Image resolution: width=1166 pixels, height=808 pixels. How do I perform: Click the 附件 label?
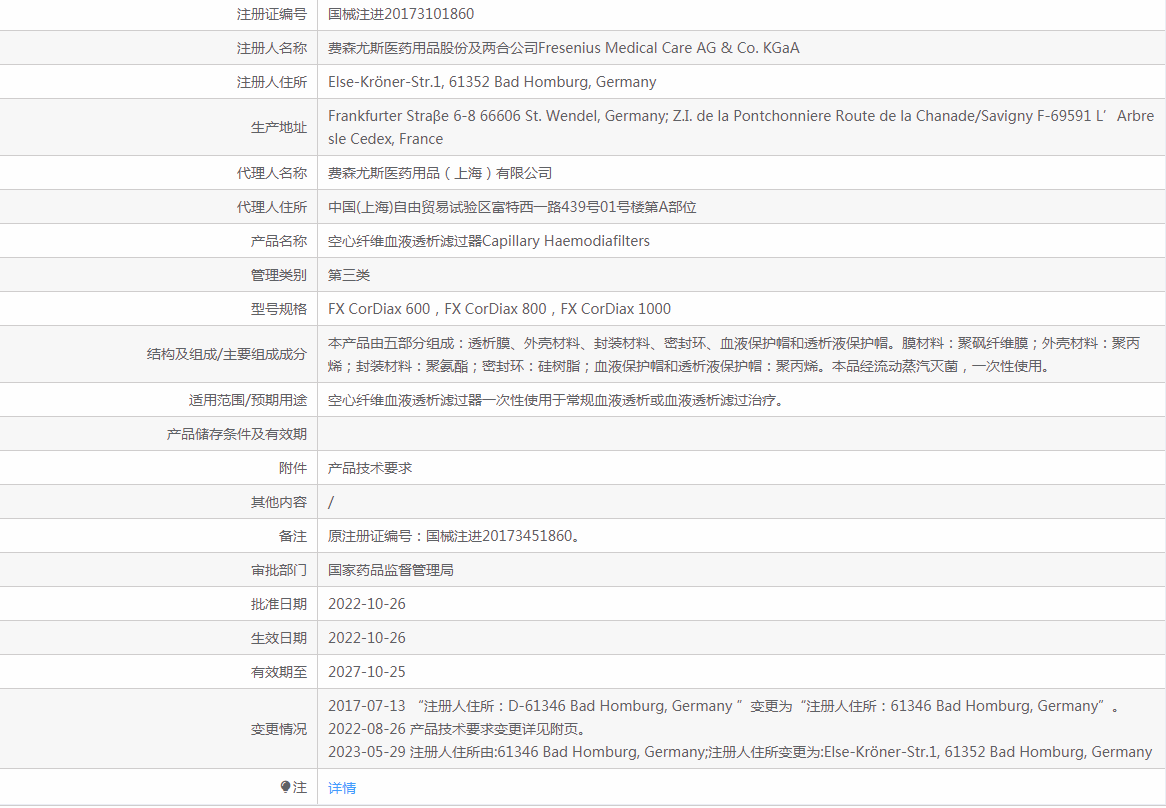(293, 468)
